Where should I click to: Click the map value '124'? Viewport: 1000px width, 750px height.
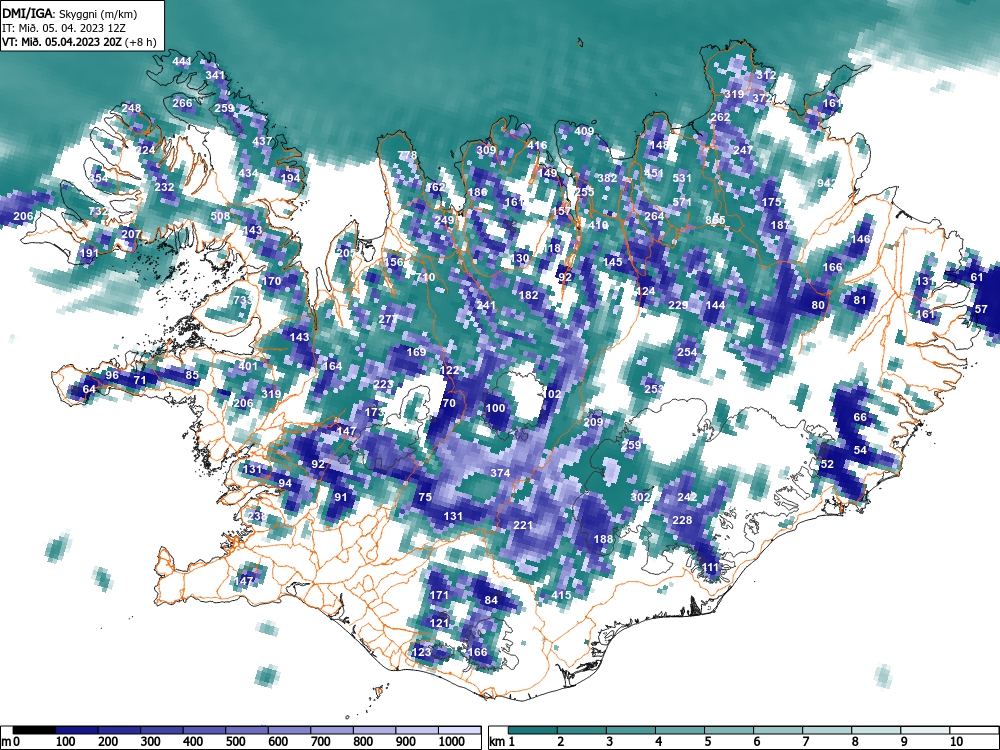pyautogui.click(x=645, y=291)
